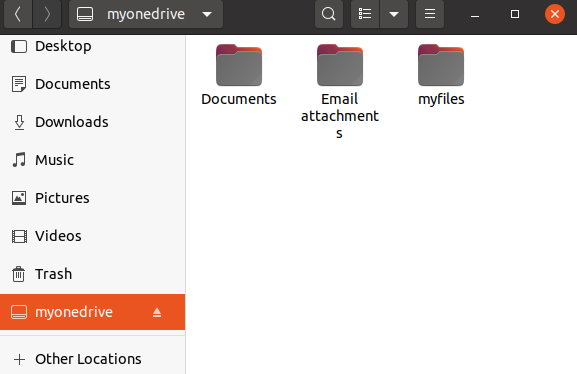Image resolution: width=577 pixels, height=374 pixels.
Task: Maximize the Files window
Action: 515,14
